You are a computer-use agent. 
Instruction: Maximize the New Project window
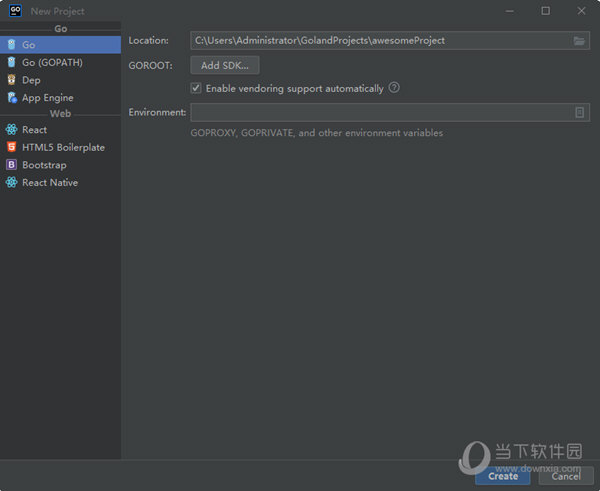point(546,11)
